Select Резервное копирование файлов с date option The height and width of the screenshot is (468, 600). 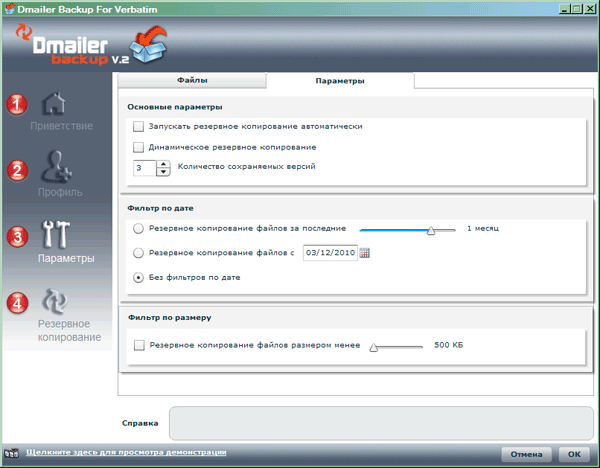point(138,253)
